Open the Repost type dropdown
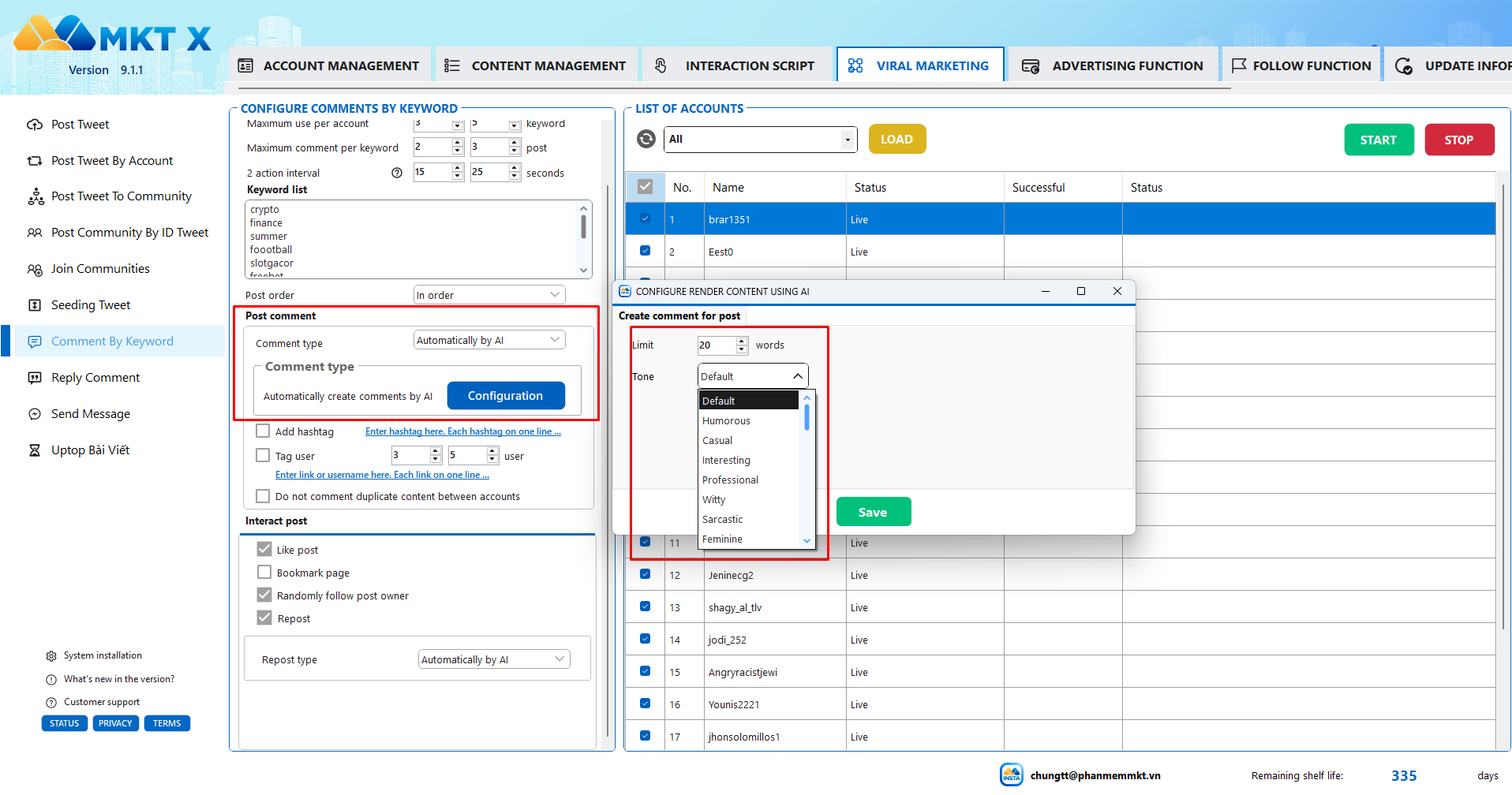 pos(494,659)
